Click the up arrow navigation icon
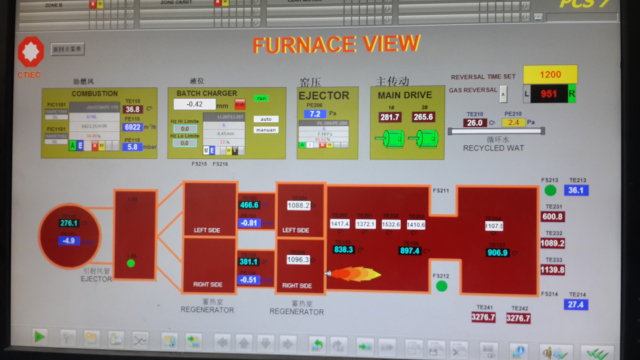Screen dimensions: 640x360 244,343
